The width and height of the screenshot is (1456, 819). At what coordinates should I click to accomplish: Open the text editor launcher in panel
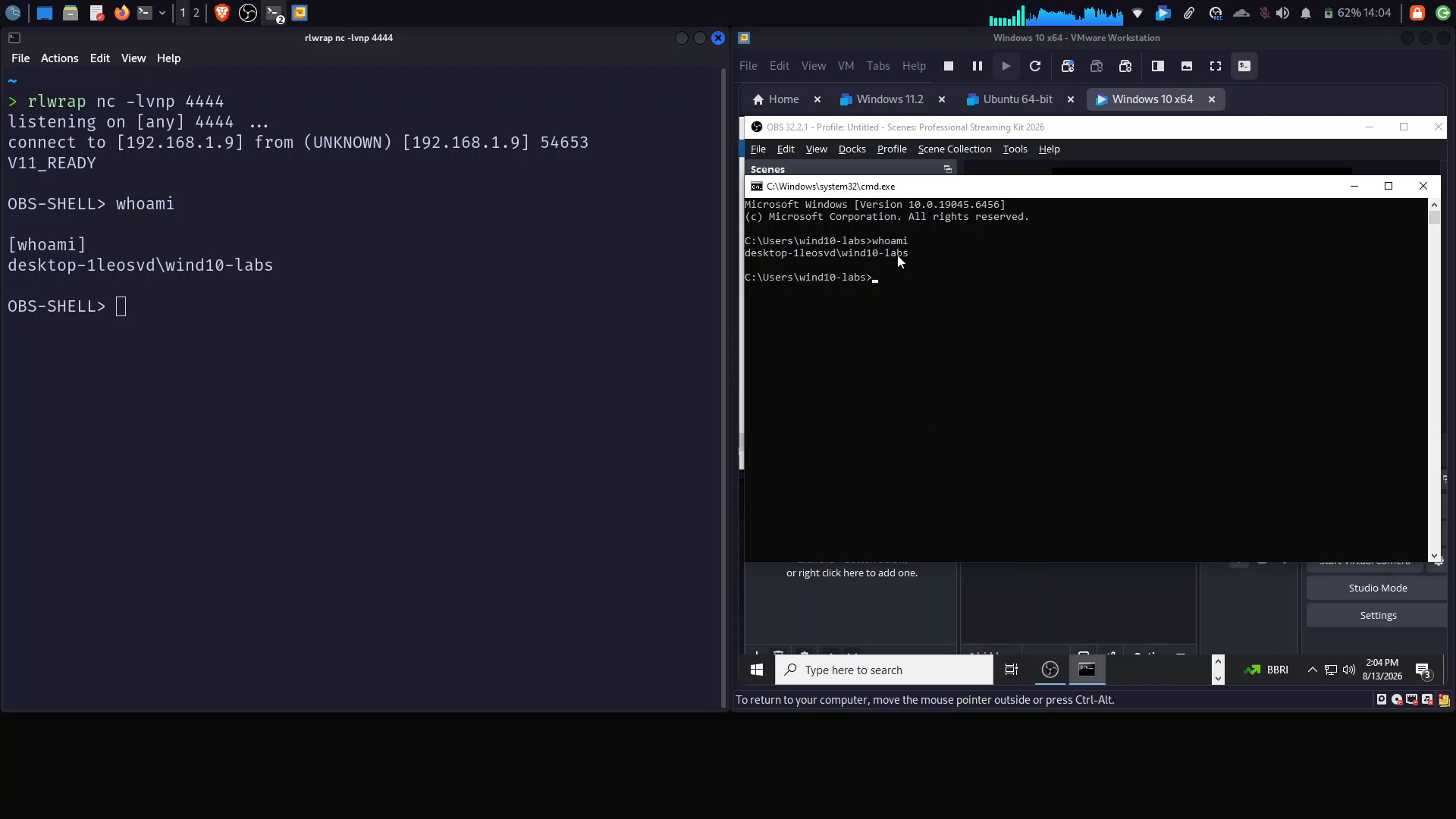96,13
